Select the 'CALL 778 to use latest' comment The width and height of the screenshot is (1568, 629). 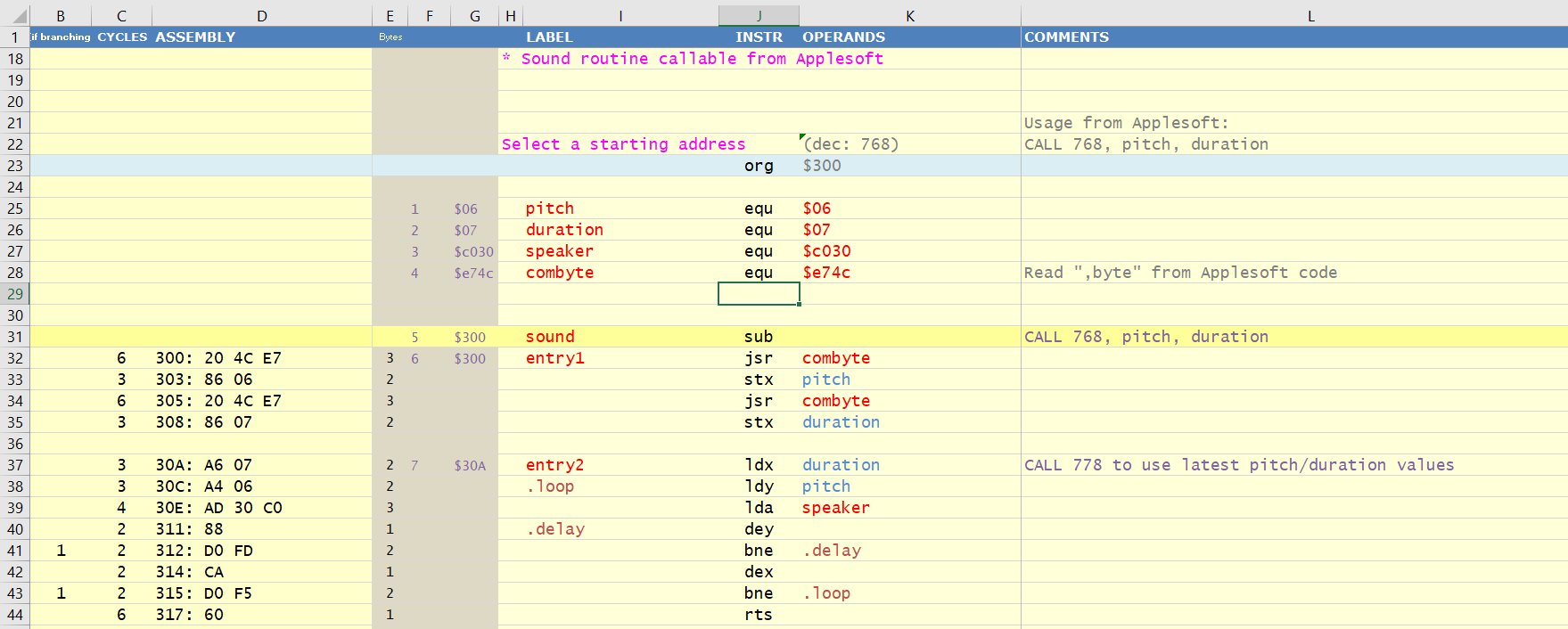click(1238, 465)
